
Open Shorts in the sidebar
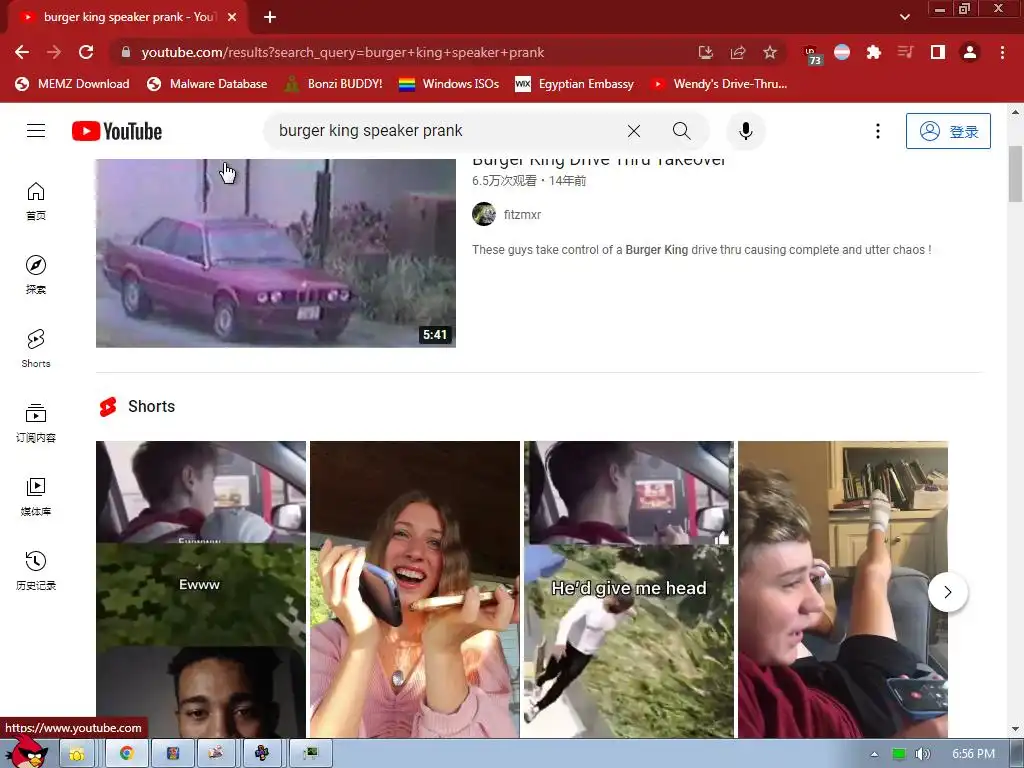[x=36, y=349]
